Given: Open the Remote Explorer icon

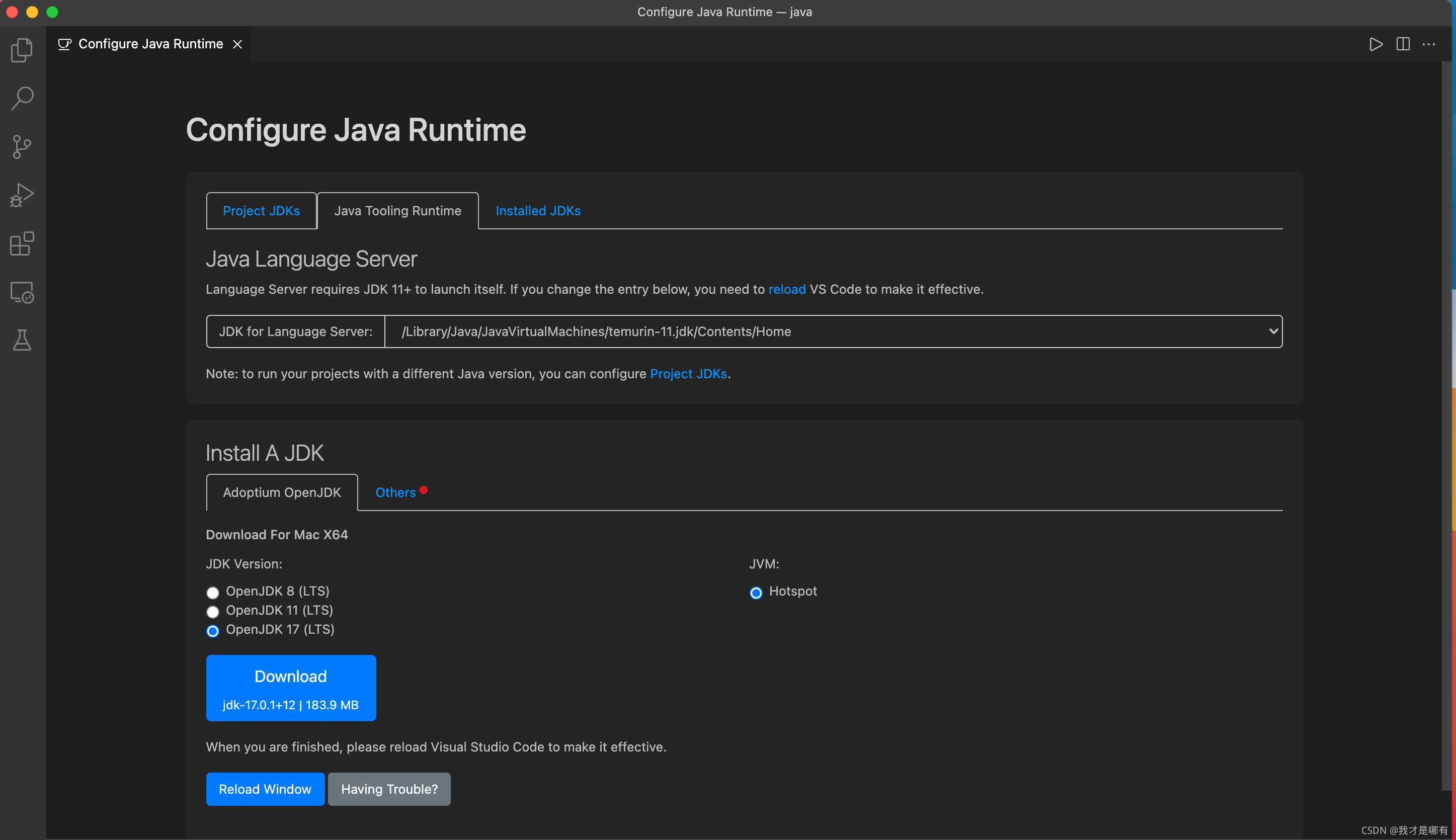Looking at the screenshot, I should [22, 293].
